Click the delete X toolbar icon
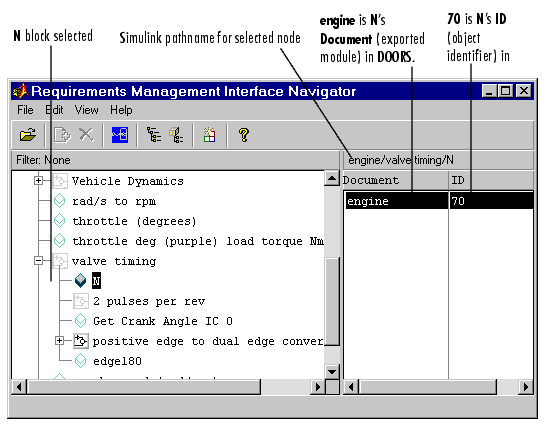 click(86, 135)
